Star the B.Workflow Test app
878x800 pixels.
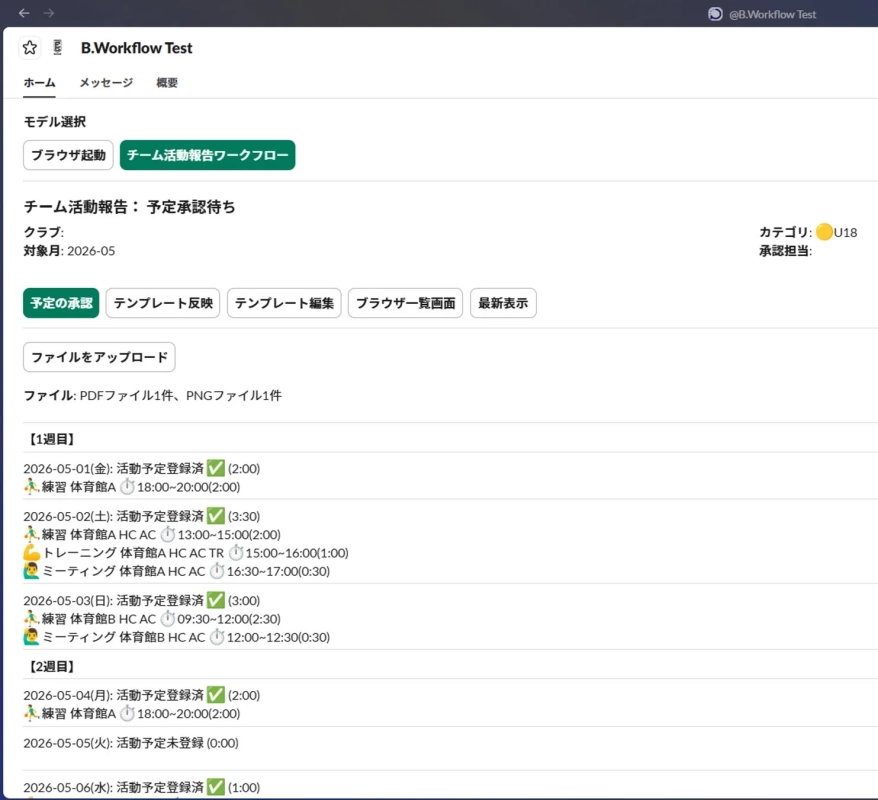click(29, 47)
